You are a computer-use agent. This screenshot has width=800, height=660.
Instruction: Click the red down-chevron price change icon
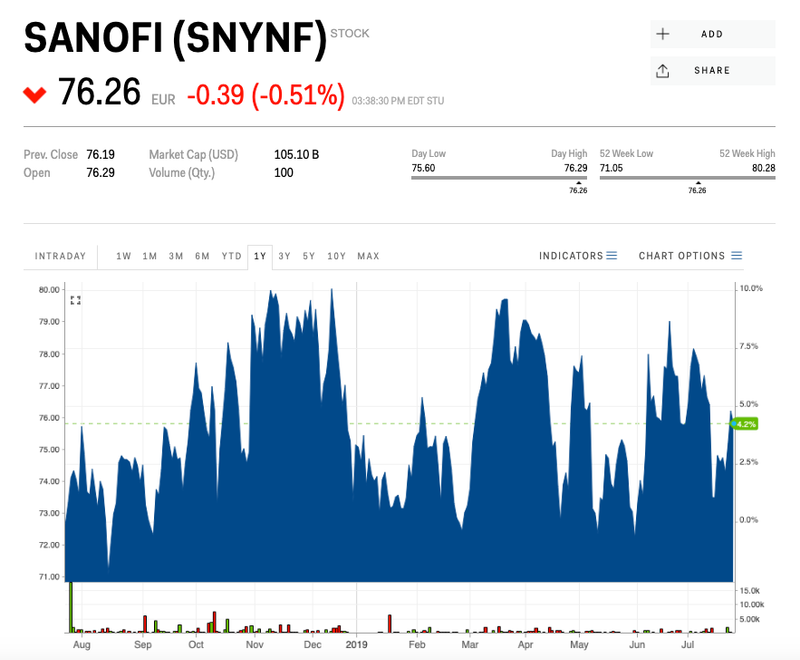click(35, 95)
